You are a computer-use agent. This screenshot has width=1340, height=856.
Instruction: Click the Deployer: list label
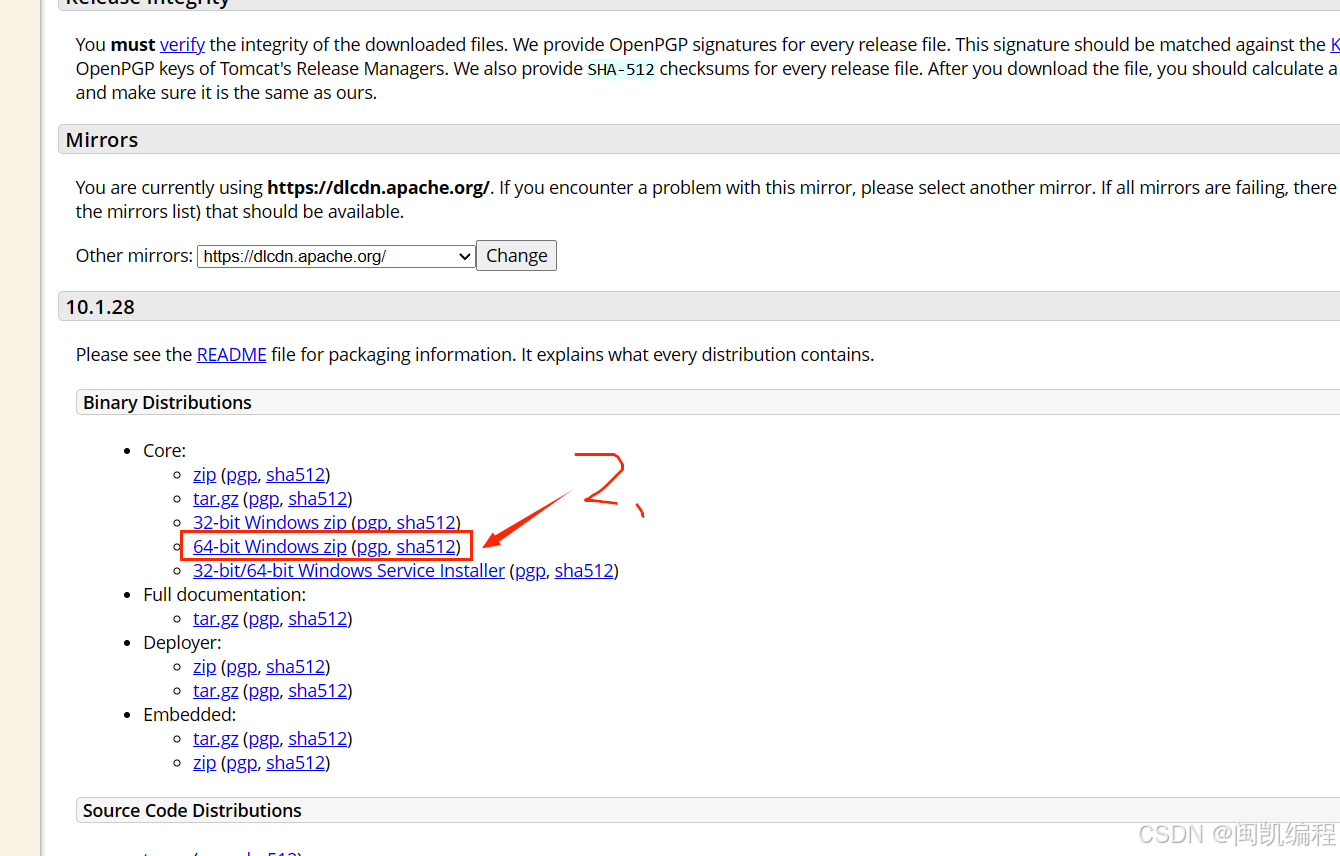[x=182, y=642]
